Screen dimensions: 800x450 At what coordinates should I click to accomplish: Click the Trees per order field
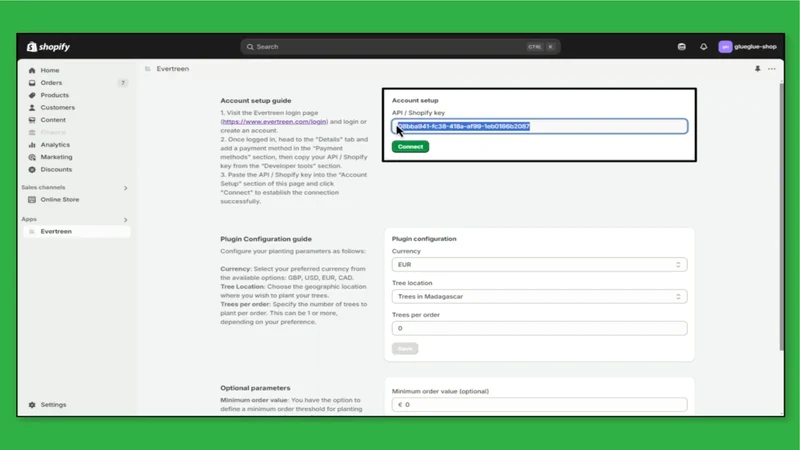click(x=539, y=329)
